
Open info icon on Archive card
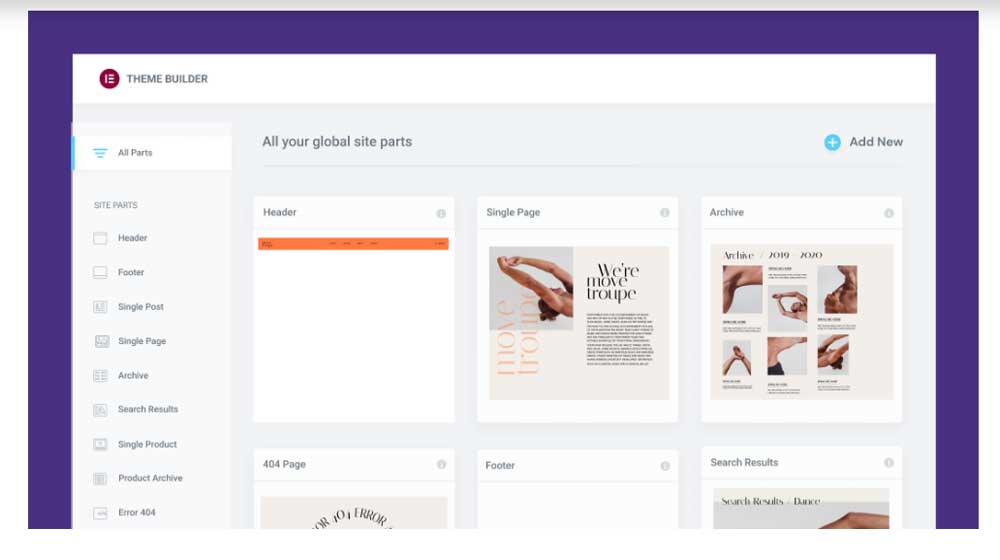point(888,213)
